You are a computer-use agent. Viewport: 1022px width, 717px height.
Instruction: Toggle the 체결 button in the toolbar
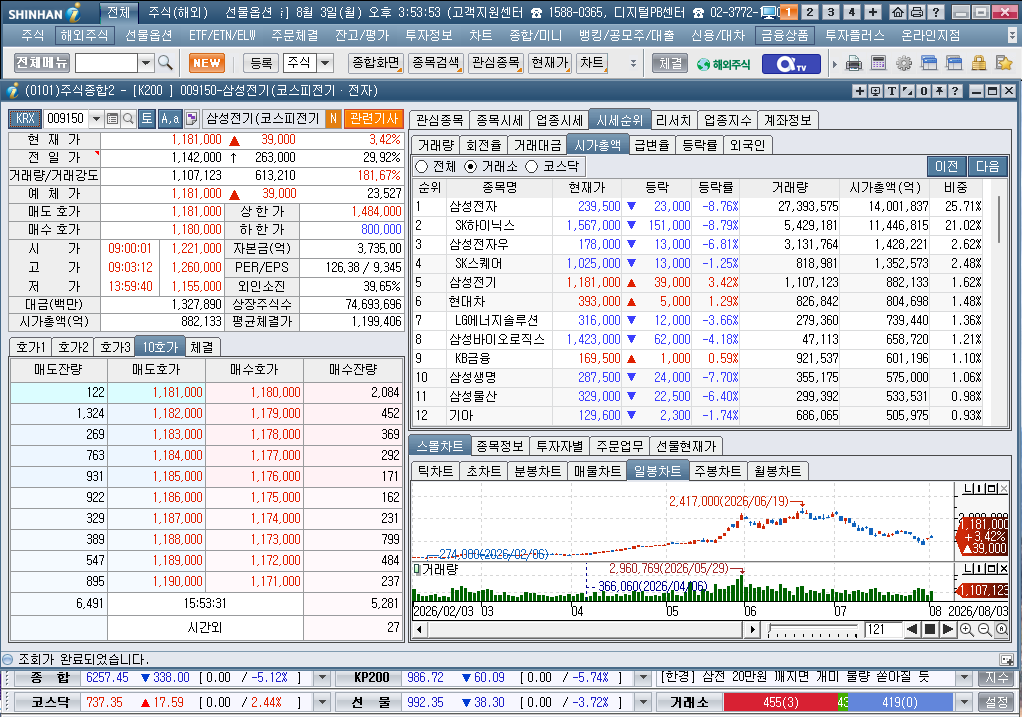(x=671, y=63)
